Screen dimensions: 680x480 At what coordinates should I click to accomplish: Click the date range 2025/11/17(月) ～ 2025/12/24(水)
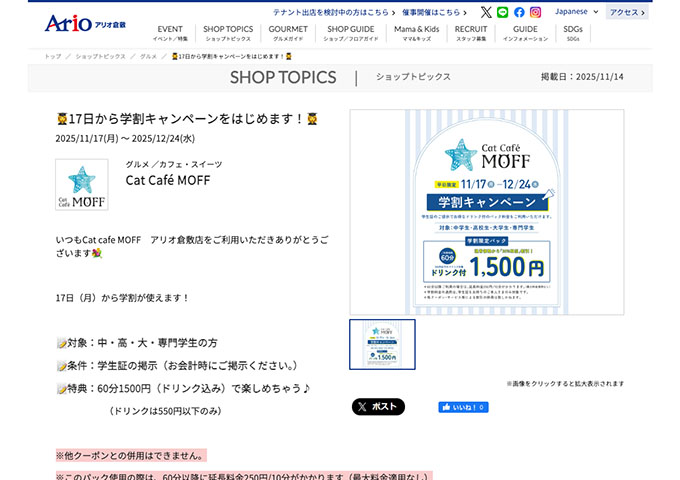pos(125,138)
